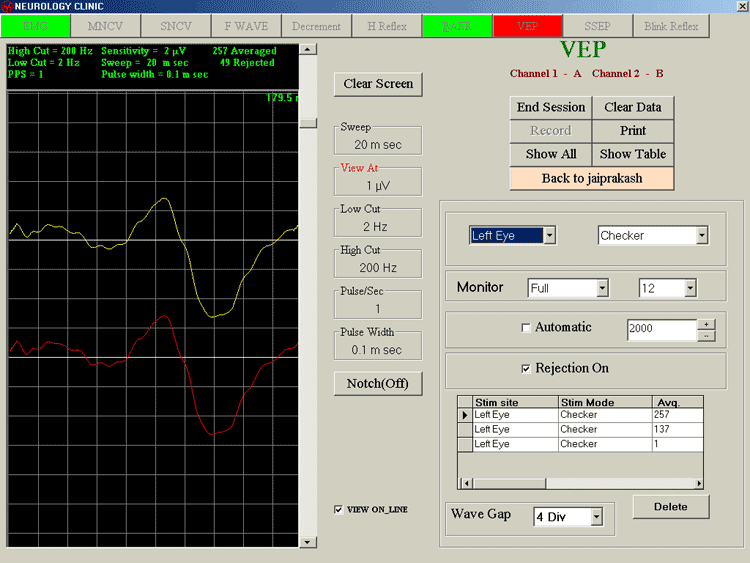Click the Neurology Clinic title bar icon
This screenshot has width=750, height=563.
(x=7, y=7)
